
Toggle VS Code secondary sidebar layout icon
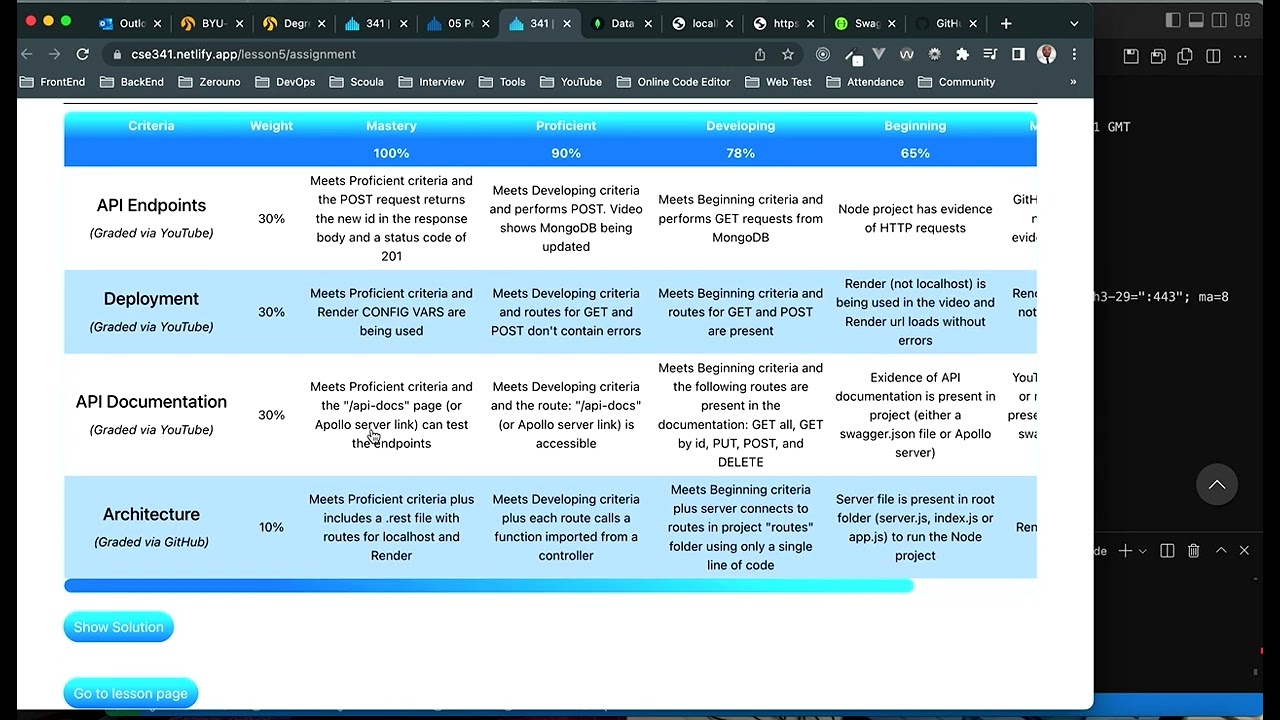(1220, 20)
